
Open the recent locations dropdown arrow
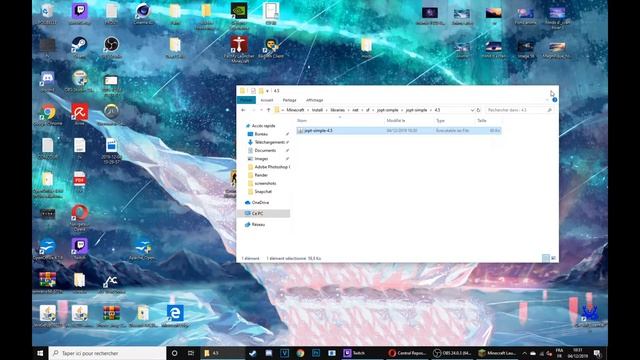tap(261, 110)
